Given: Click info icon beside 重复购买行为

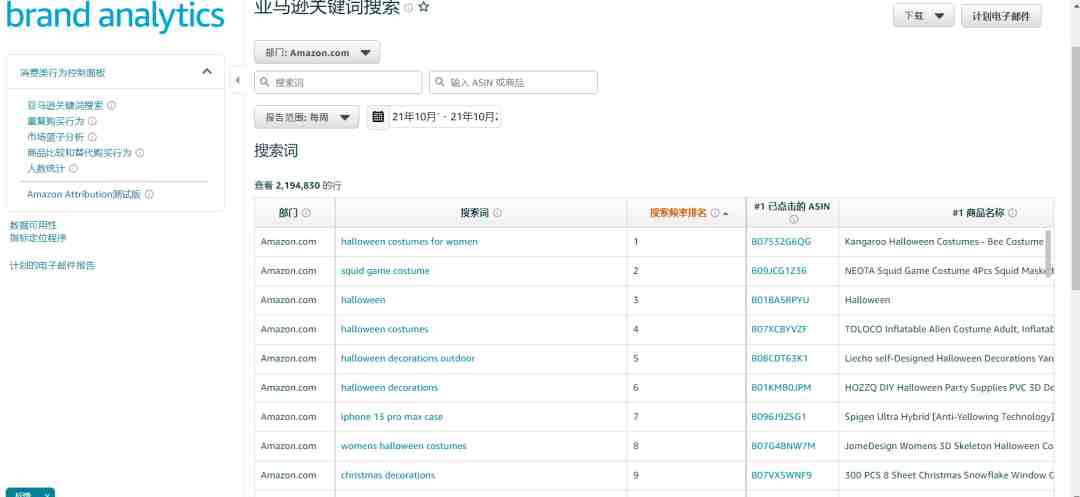Looking at the screenshot, I should 92,121.
